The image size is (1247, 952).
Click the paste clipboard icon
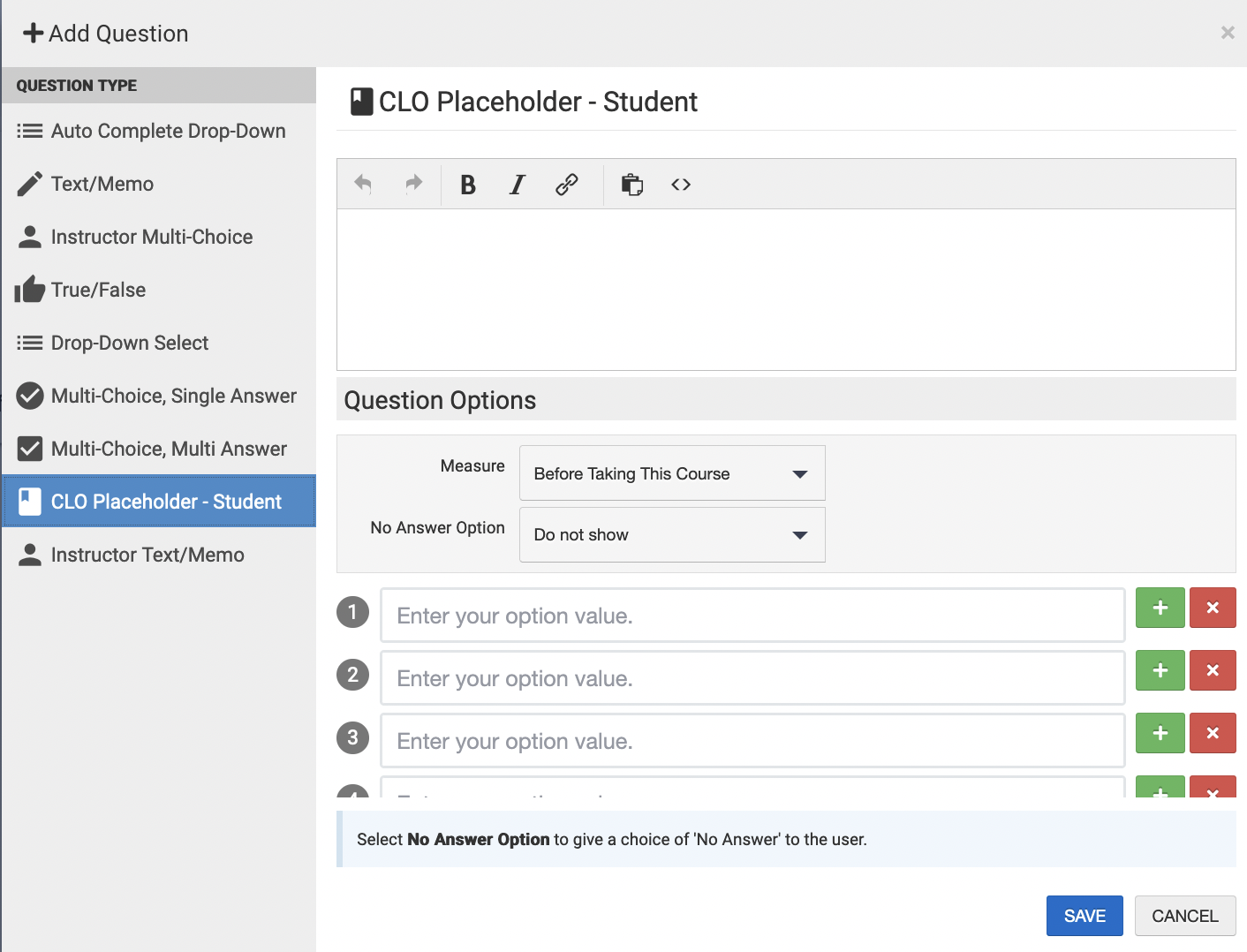(631, 185)
